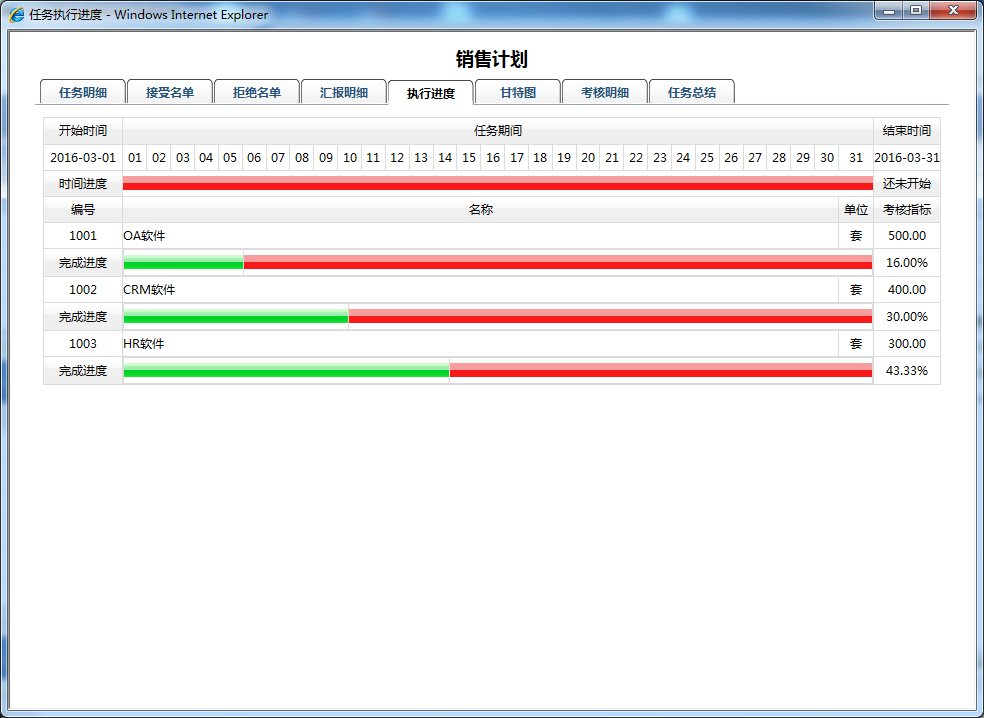Viewport: 984px width, 718px height.
Task: Click the green part of HR软件 progress bar
Action: 286,371
